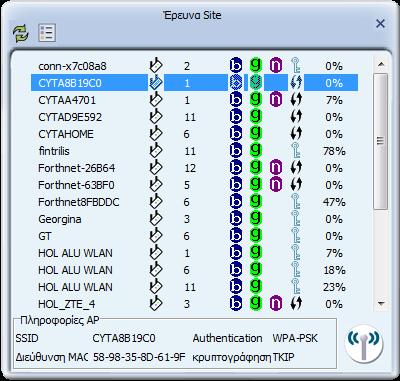Image resolution: width=400 pixels, height=381 pixels.
Task: Select HOL ALU WLAN with 23% signal
Action: tap(75, 287)
